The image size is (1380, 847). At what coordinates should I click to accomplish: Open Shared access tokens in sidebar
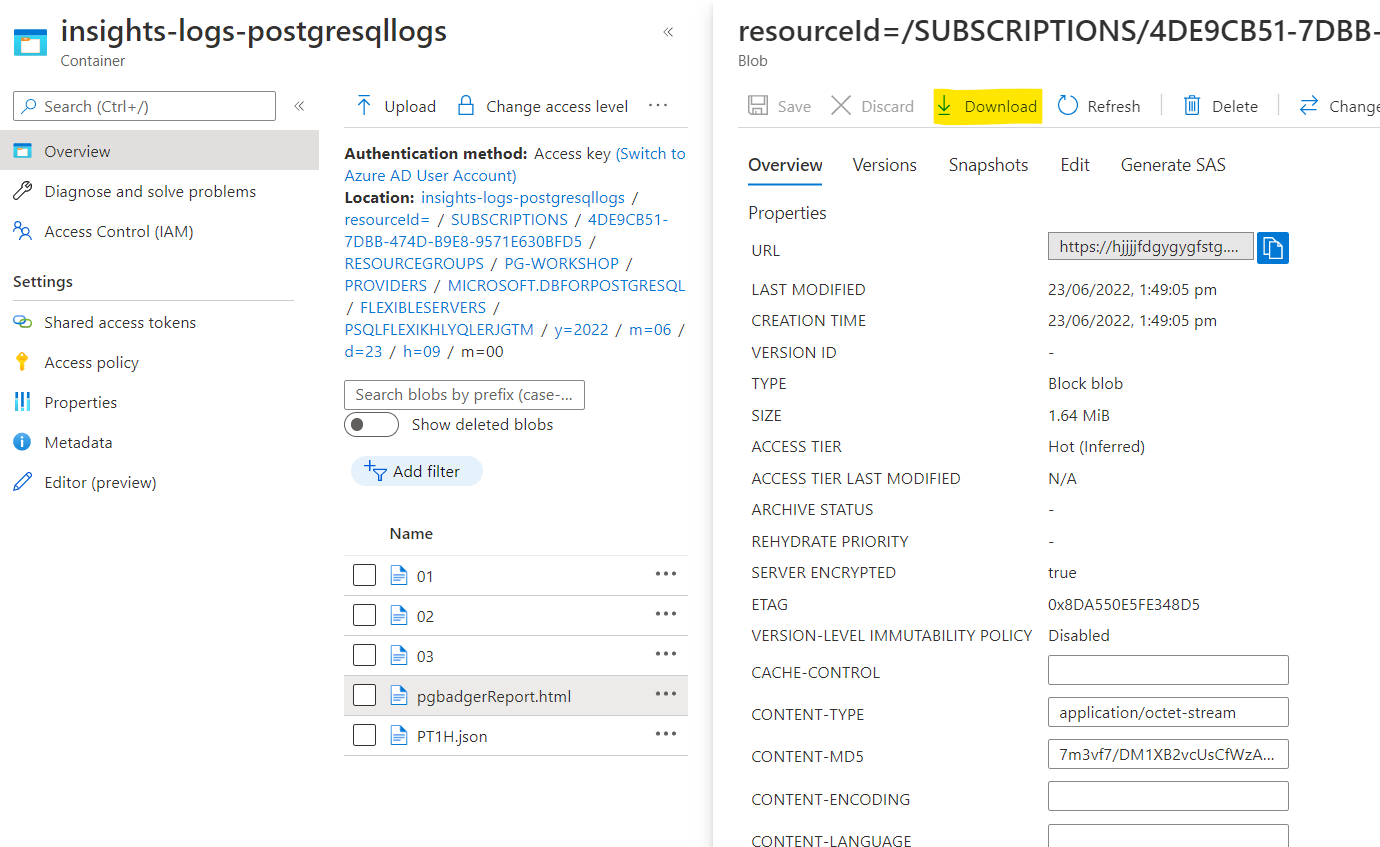(120, 322)
